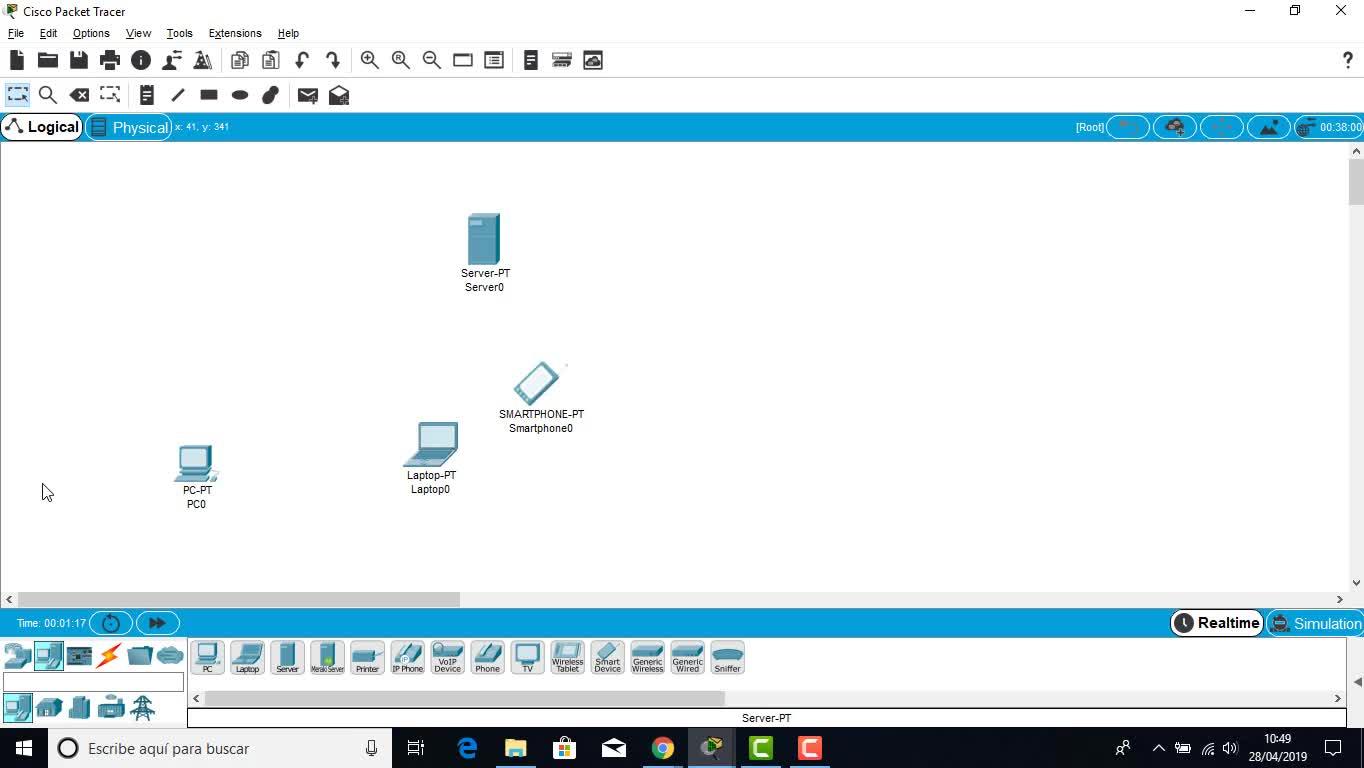Switch to the Physical workspace tab
The image size is (1364, 768).
pos(129,127)
